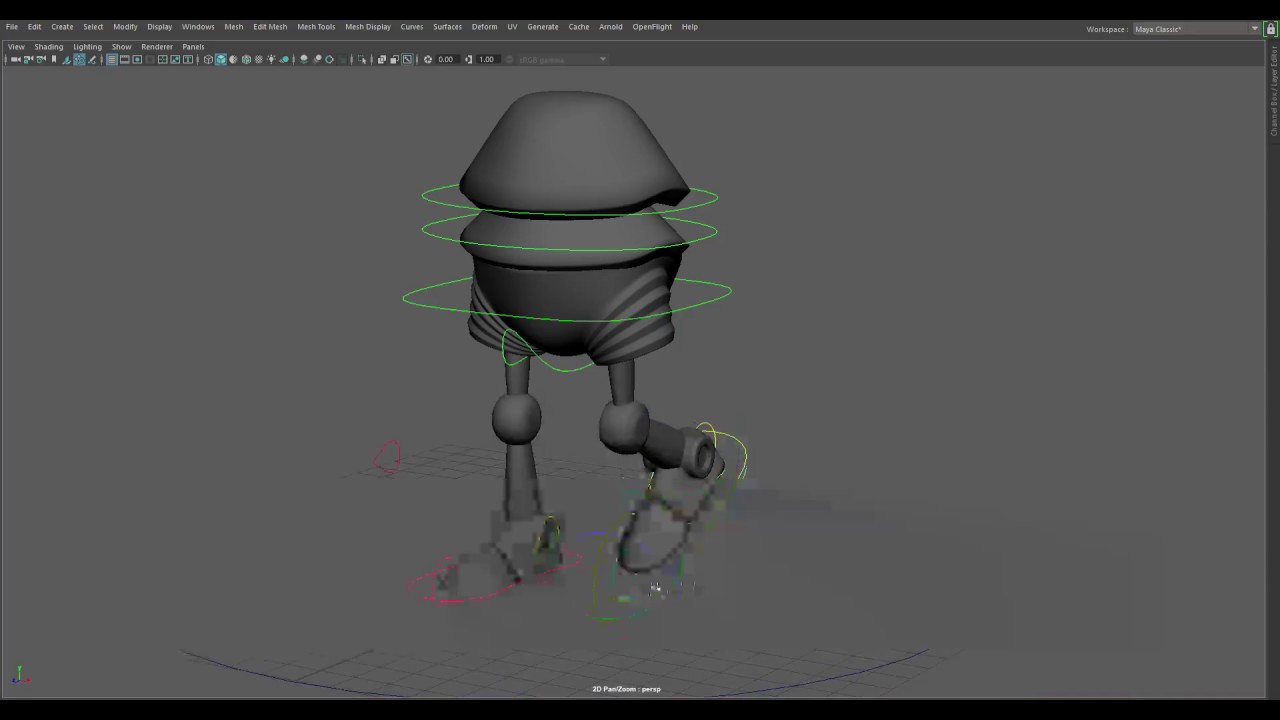
Task: Click the Textured checker icon
Action: [x=258, y=59]
